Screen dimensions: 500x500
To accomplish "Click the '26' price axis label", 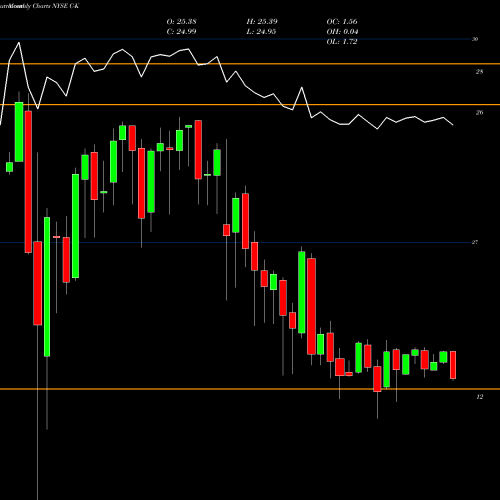I will pos(479,113).
